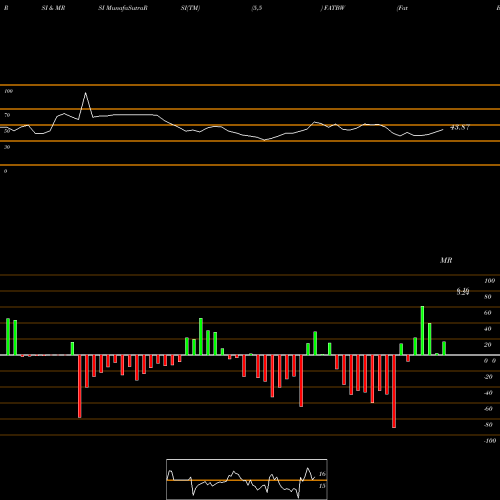Click the tallest green MR bar

point(422,330)
